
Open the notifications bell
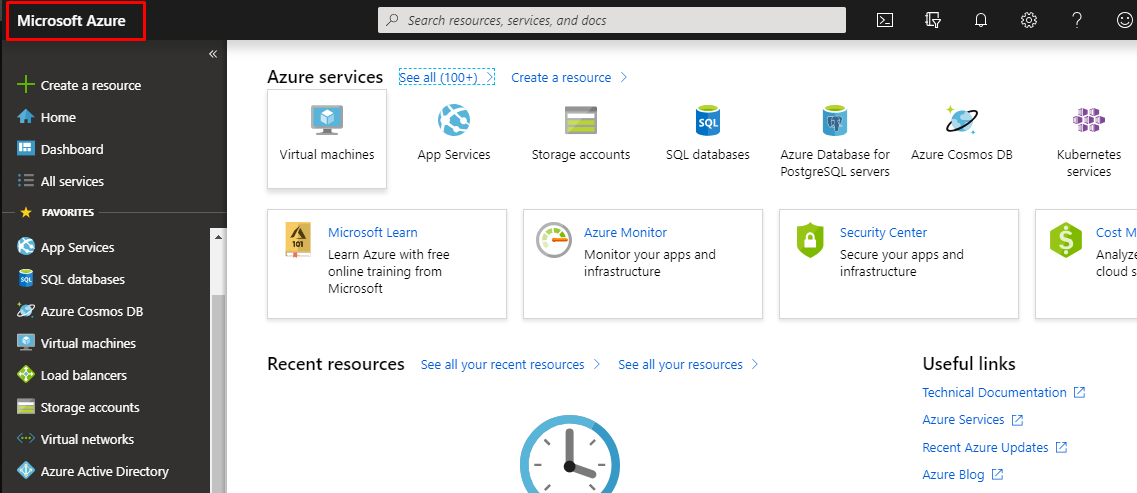(981, 20)
